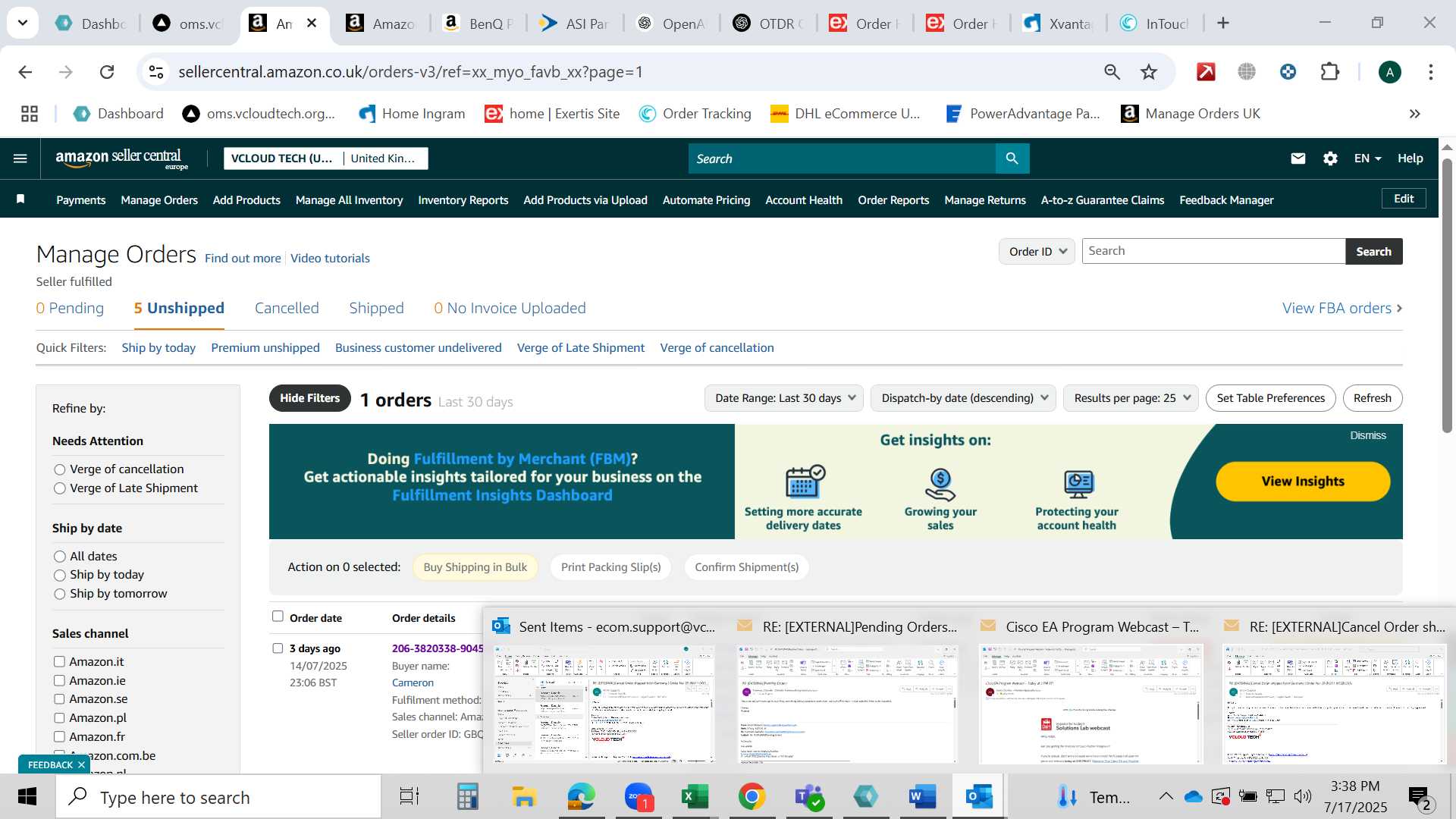Open the browser extensions puzzle icon
This screenshot has height=819, width=1456.
[x=1329, y=72]
